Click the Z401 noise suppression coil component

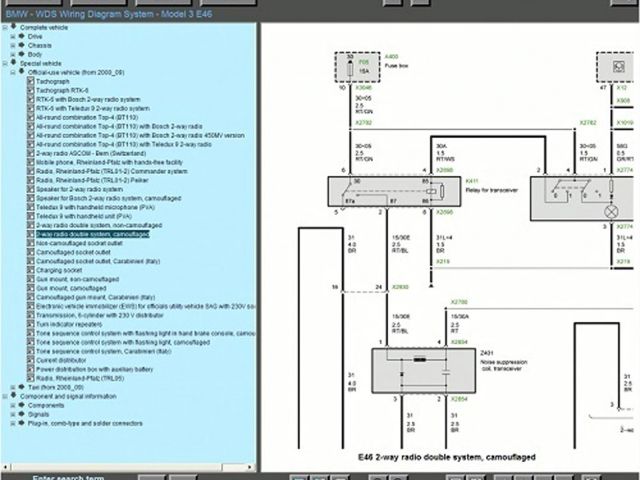tap(412, 366)
